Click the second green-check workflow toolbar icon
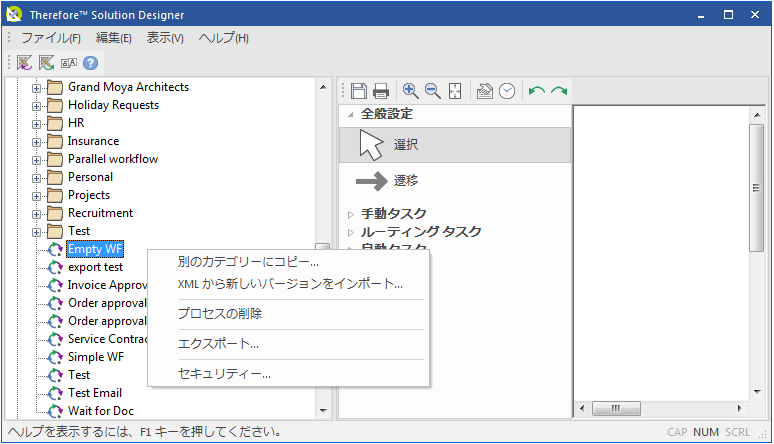The height and width of the screenshot is (444, 774). pos(46,63)
